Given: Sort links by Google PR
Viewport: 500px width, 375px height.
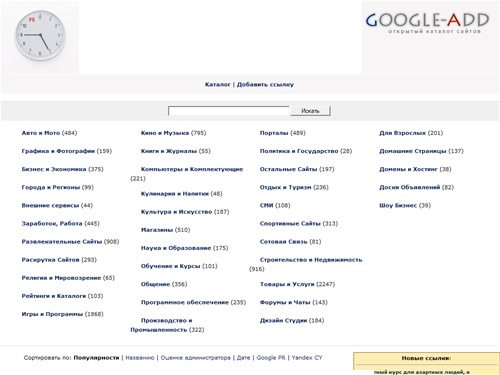Looking at the screenshot, I should [271, 358].
